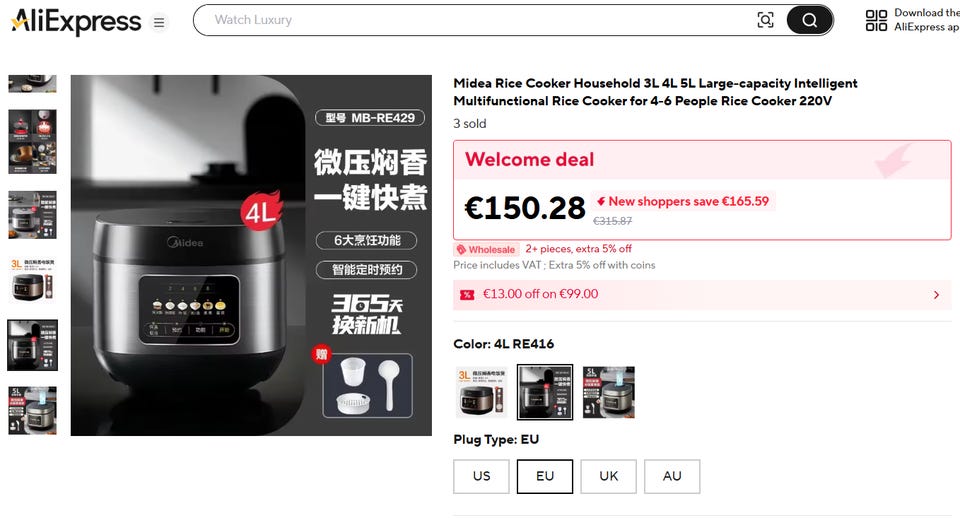Image resolution: width=960 pixels, height=518 pixels.
Task: Click the Wholesale tag icon
Action: (x=461, y=250)
